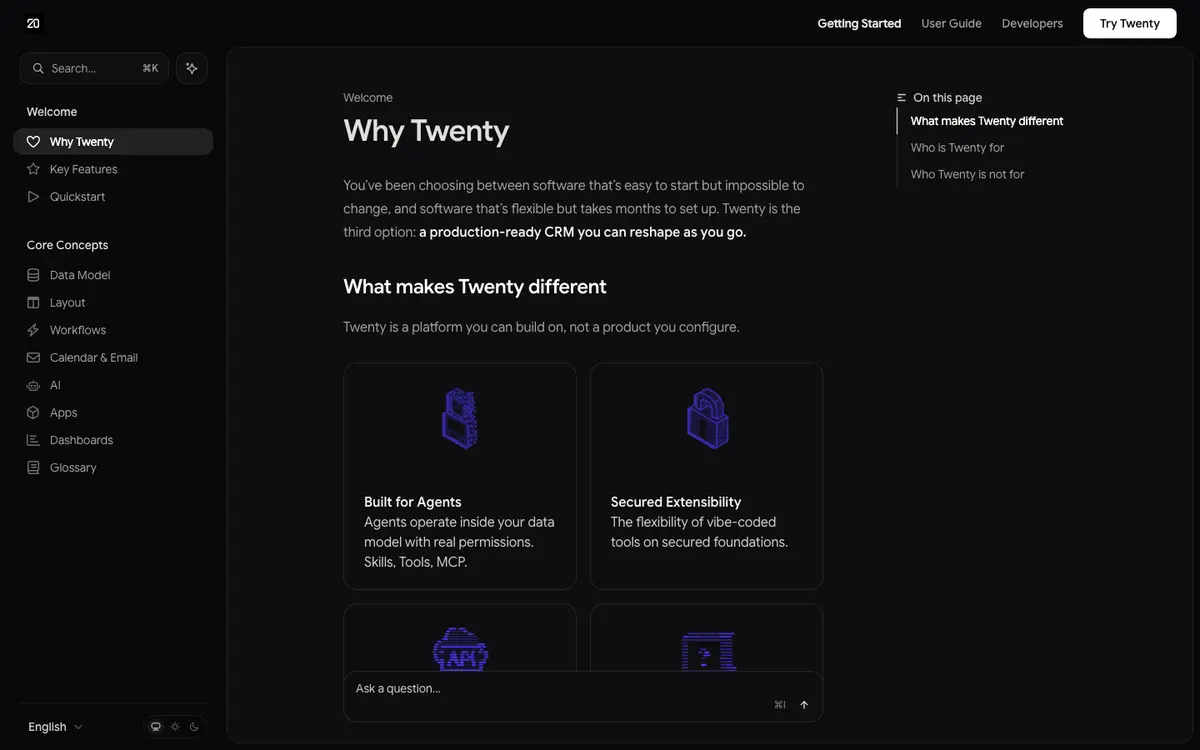
Task: Click the star icon beside Key Features
Action: point(33,169)
